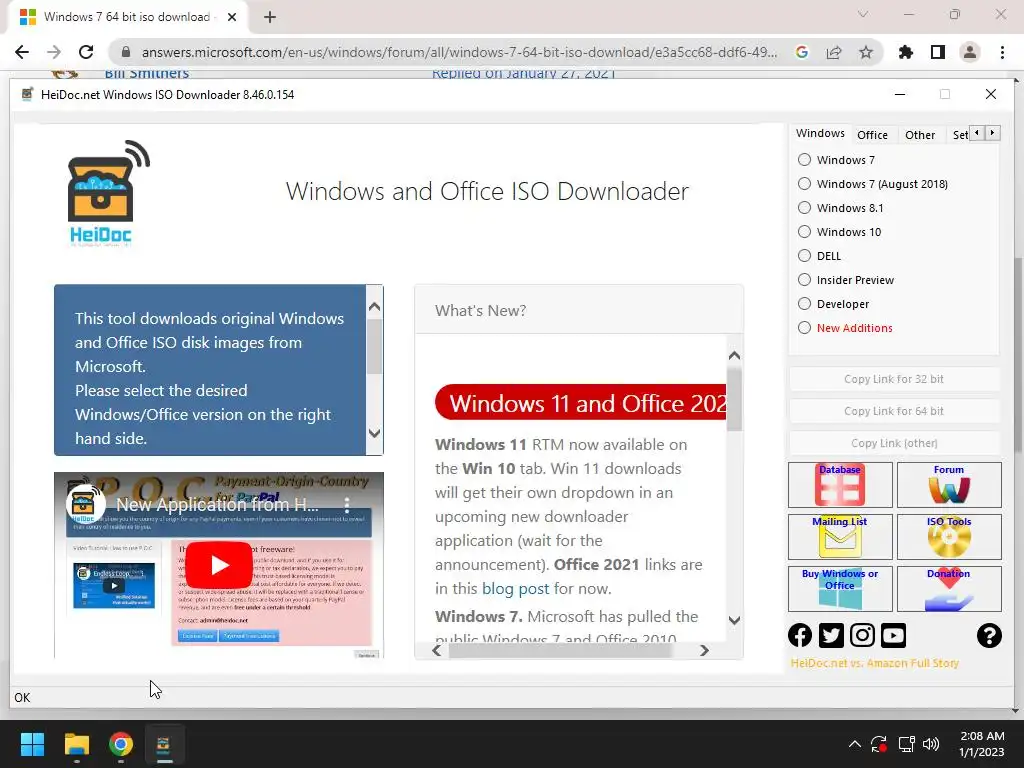Screen dimensions: 1024x768
Task: Open Chrome profile avatar
Action: [970, 52]
